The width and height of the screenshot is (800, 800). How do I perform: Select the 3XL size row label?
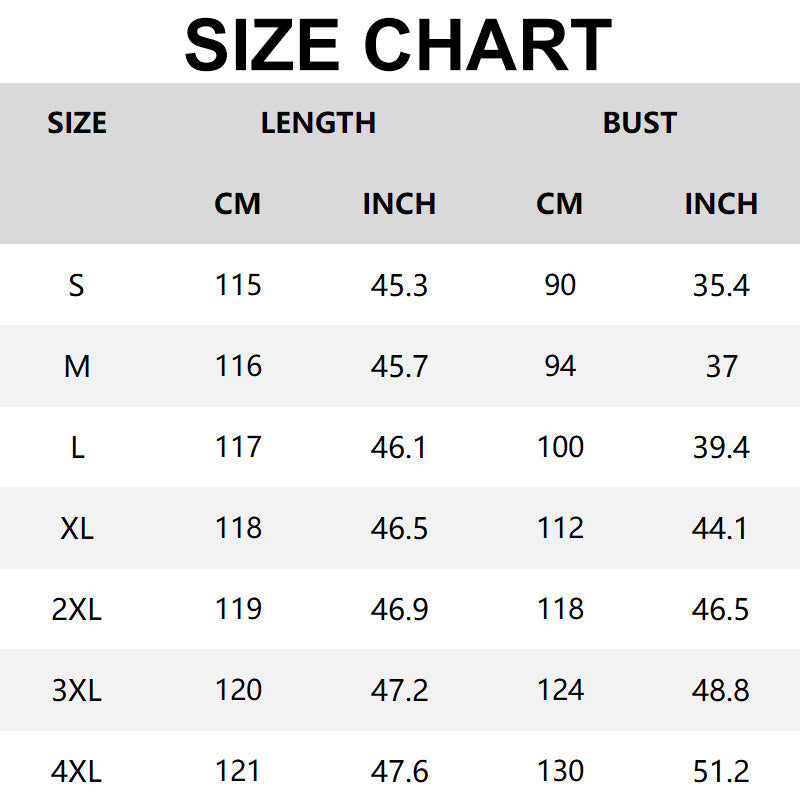(77, 690)
